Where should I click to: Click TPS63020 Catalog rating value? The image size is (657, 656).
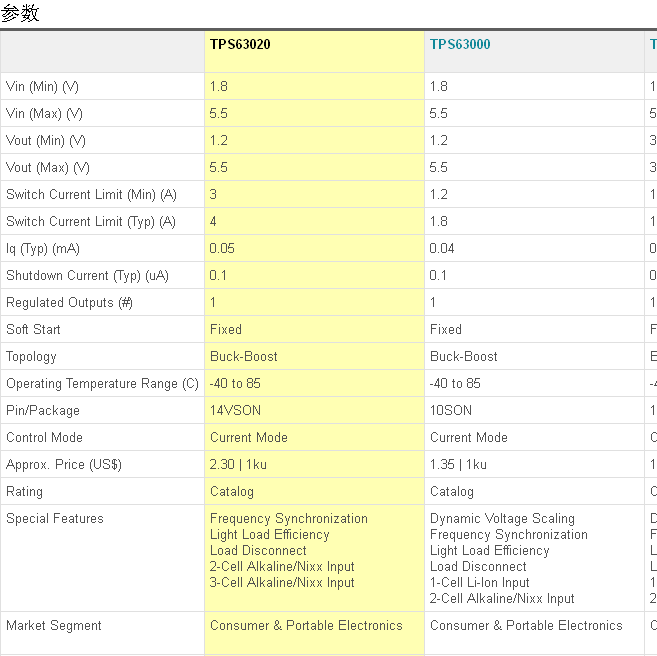point(232,491)
